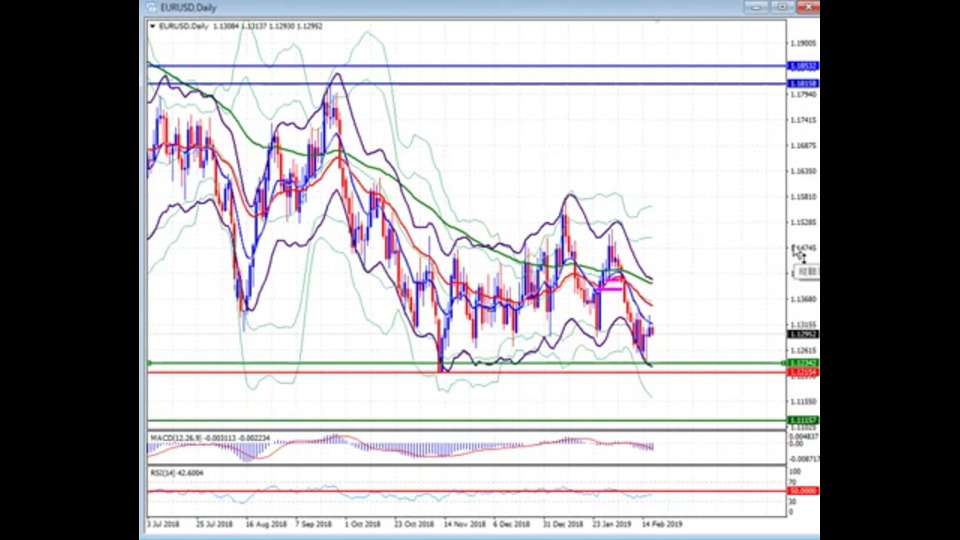Click the 1.16875 price axis value
Screen dimensions: 960x540
click(x=803, y=146)
